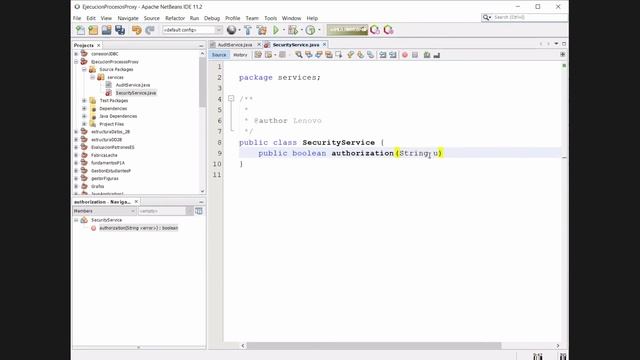
Task: Click the Undo arrow icon
Action: pyautogui.click(x=136, y=30)
